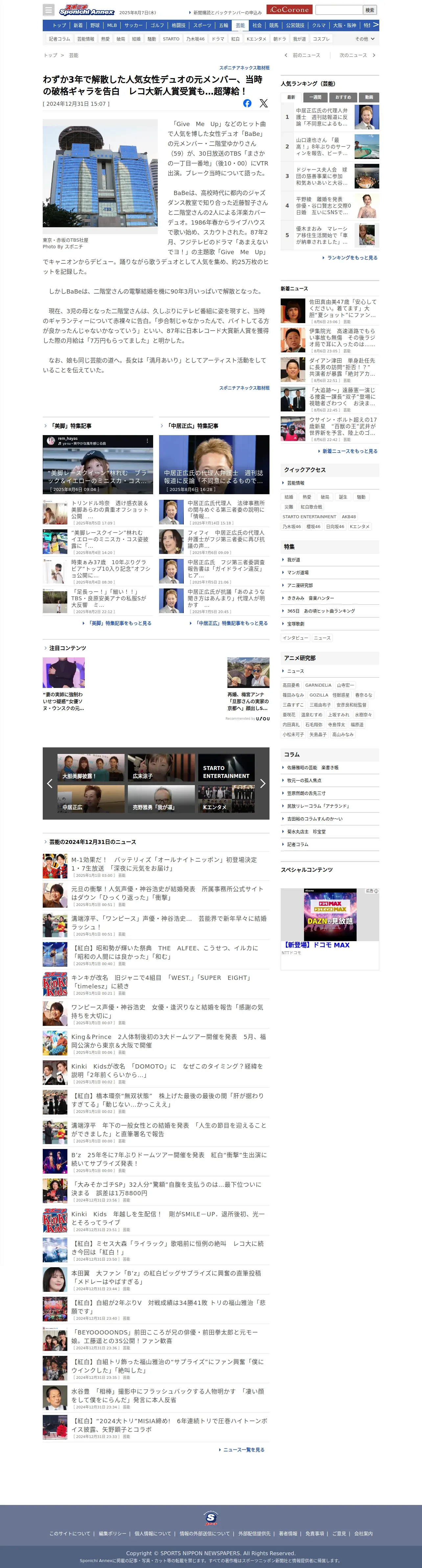Switch ranking to 最新 tab
Viewport: 422px width, 1568px height.
pyautogui.click(x=291, y=98)
